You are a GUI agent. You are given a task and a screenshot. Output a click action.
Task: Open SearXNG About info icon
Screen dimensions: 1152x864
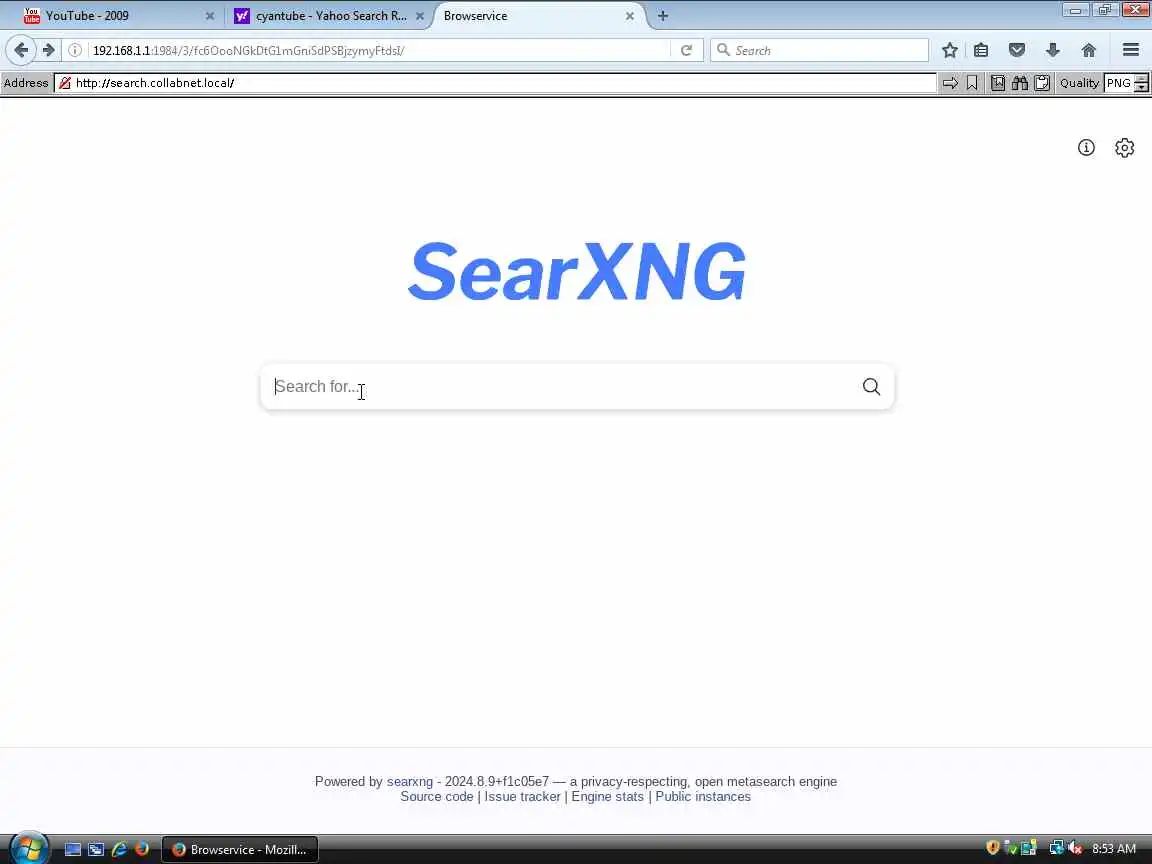1086,148
